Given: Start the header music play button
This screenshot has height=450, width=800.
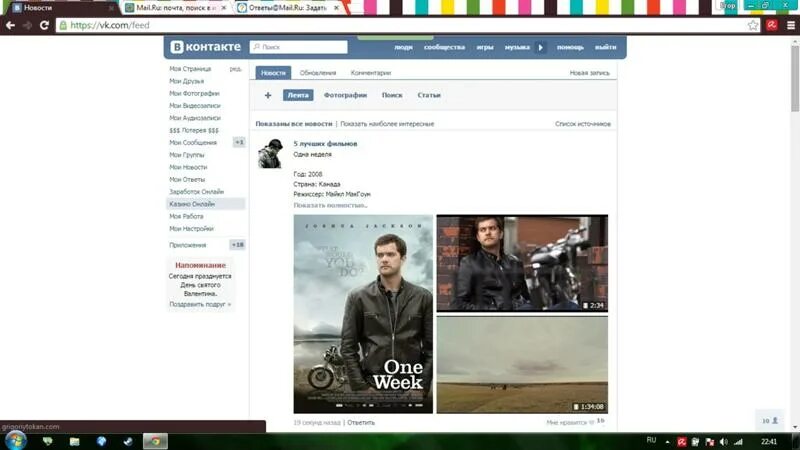Looking at the screenshot, I should point(540,47).
